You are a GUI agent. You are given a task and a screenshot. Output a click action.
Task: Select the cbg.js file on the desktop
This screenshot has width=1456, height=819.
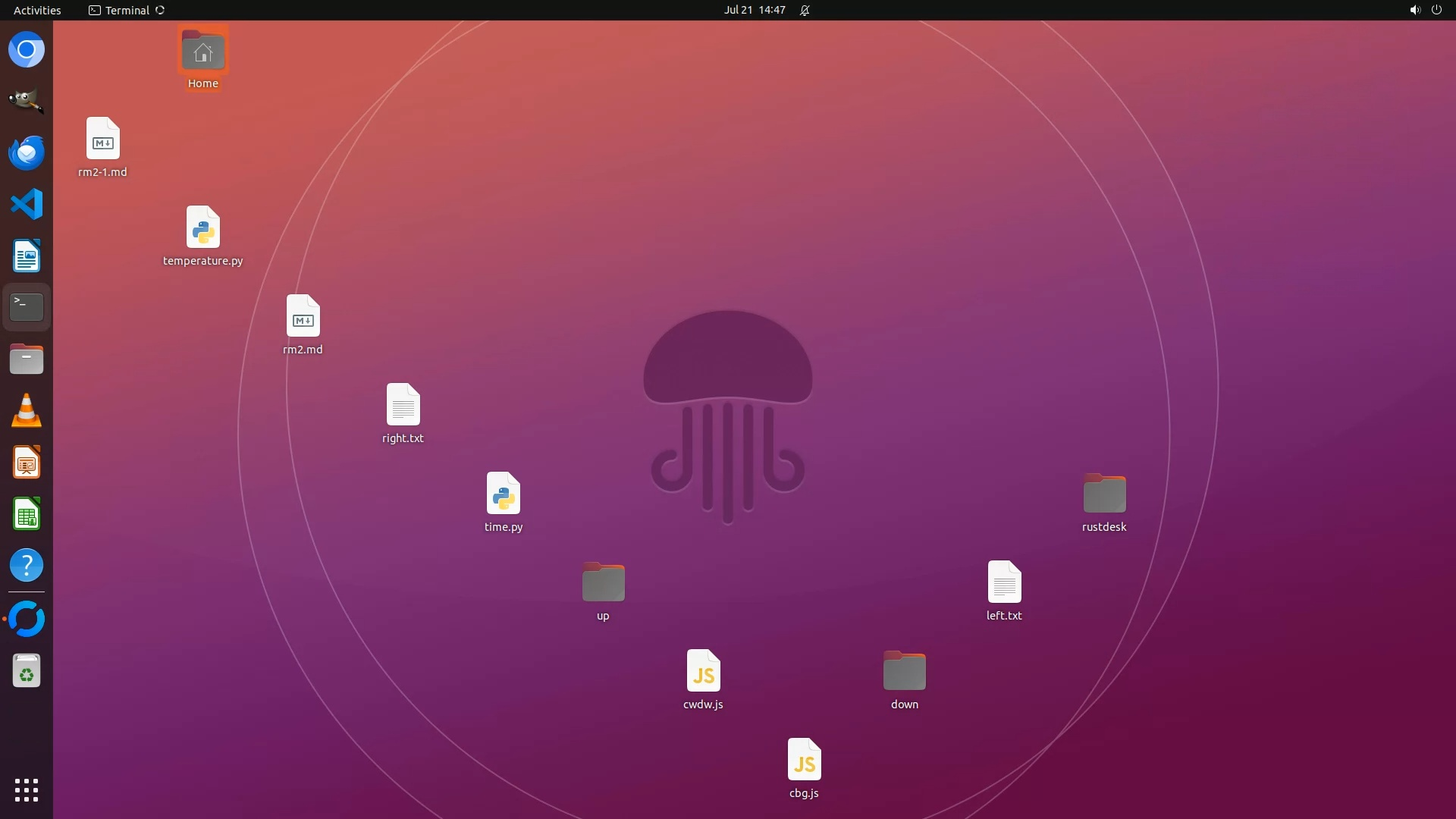click(x=804, y=760)
